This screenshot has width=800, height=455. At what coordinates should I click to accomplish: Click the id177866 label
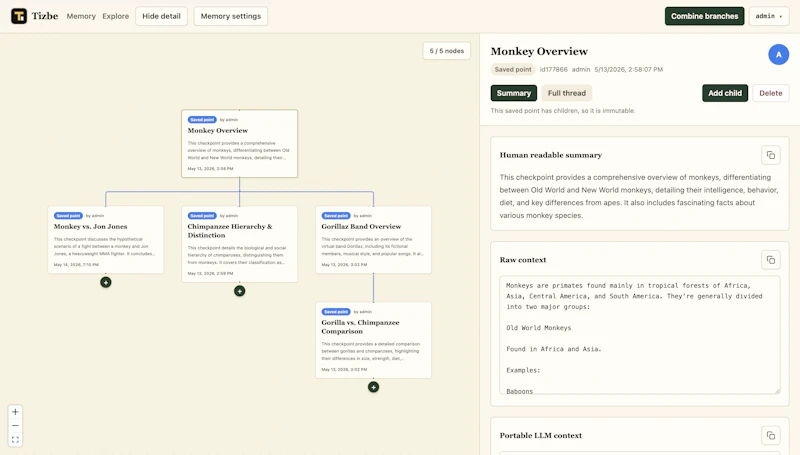[554, 69]
